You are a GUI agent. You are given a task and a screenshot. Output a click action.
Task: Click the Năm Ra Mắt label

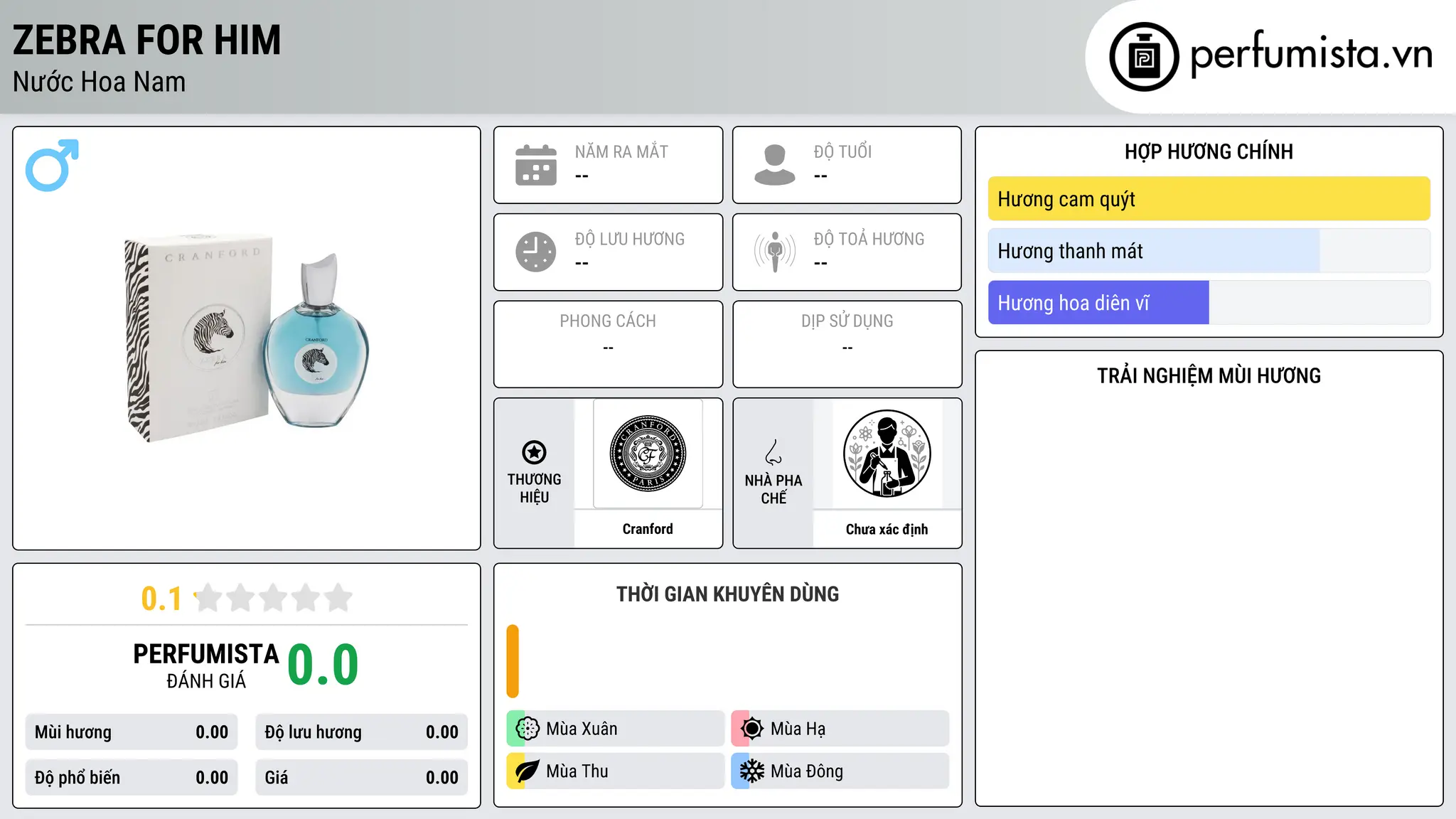click(x=621, y=151)
